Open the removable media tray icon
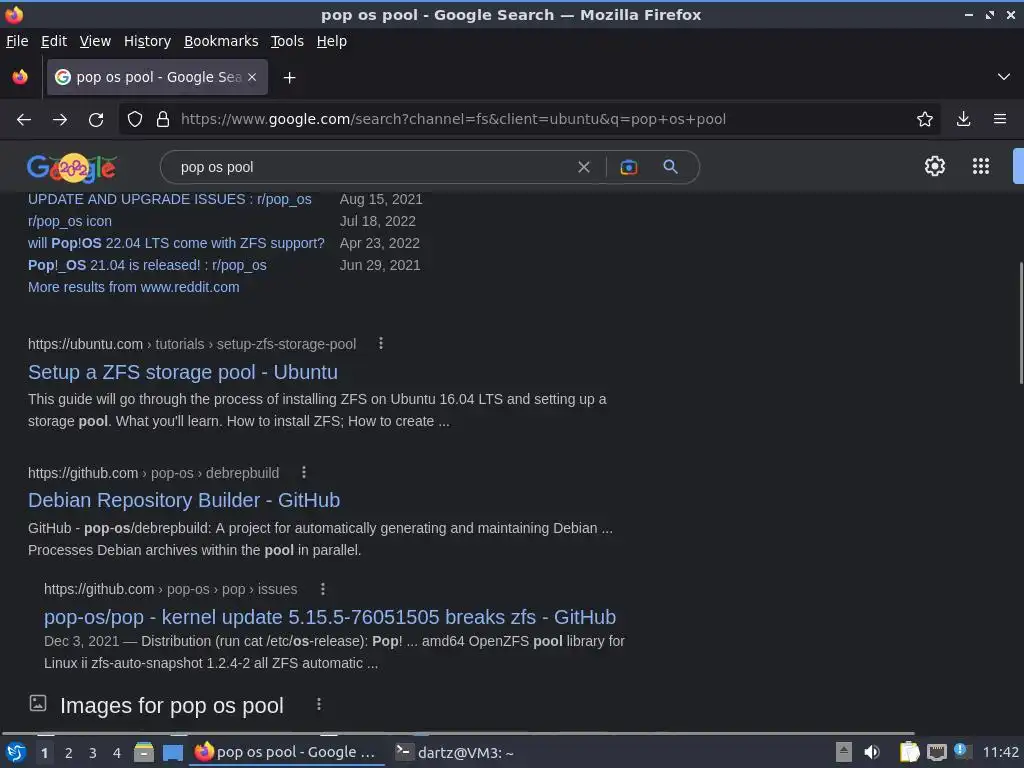Viewport: 1024px width, 768px height. 844,752
